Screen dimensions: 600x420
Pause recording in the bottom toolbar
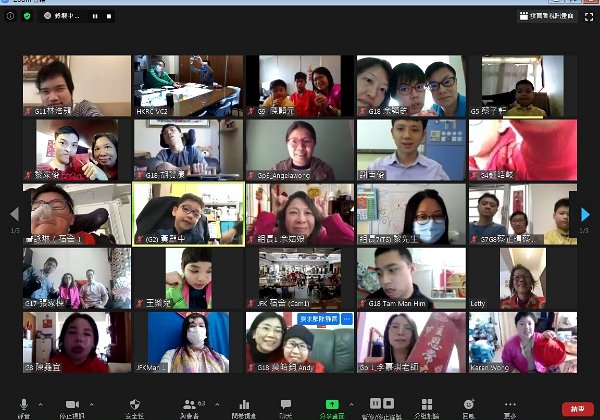pyautogui.click(x=375, y=404)
